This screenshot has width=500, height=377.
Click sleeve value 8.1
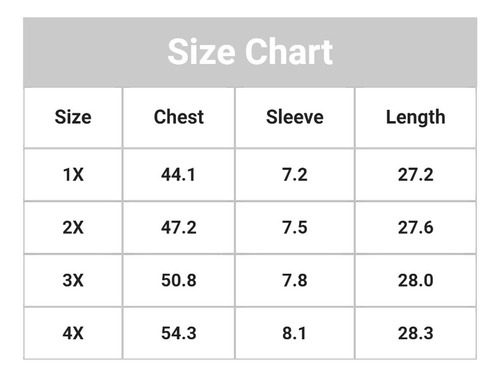294,333
